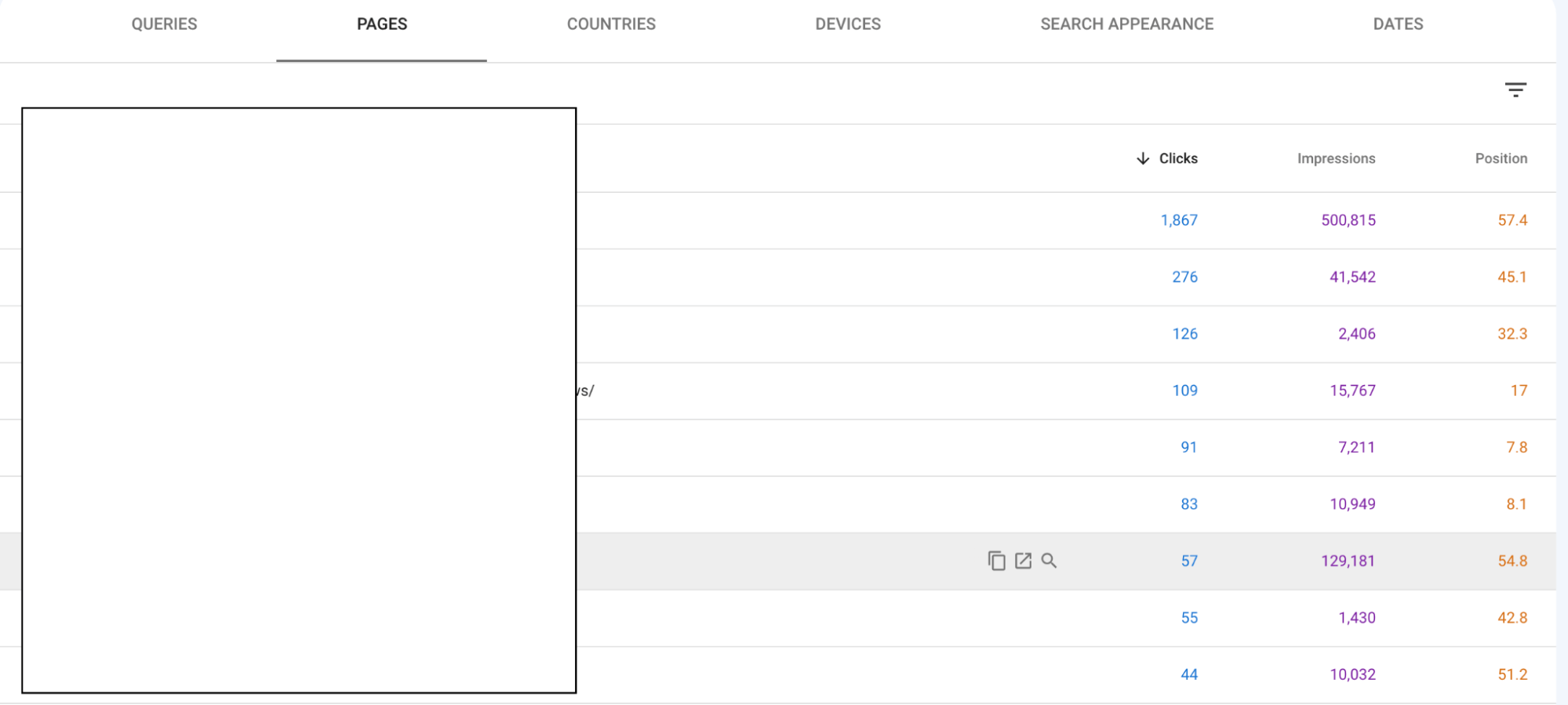Open the table filter icon
Image resolution: width=1568 pixels, height=705 pixels.
1515,90
